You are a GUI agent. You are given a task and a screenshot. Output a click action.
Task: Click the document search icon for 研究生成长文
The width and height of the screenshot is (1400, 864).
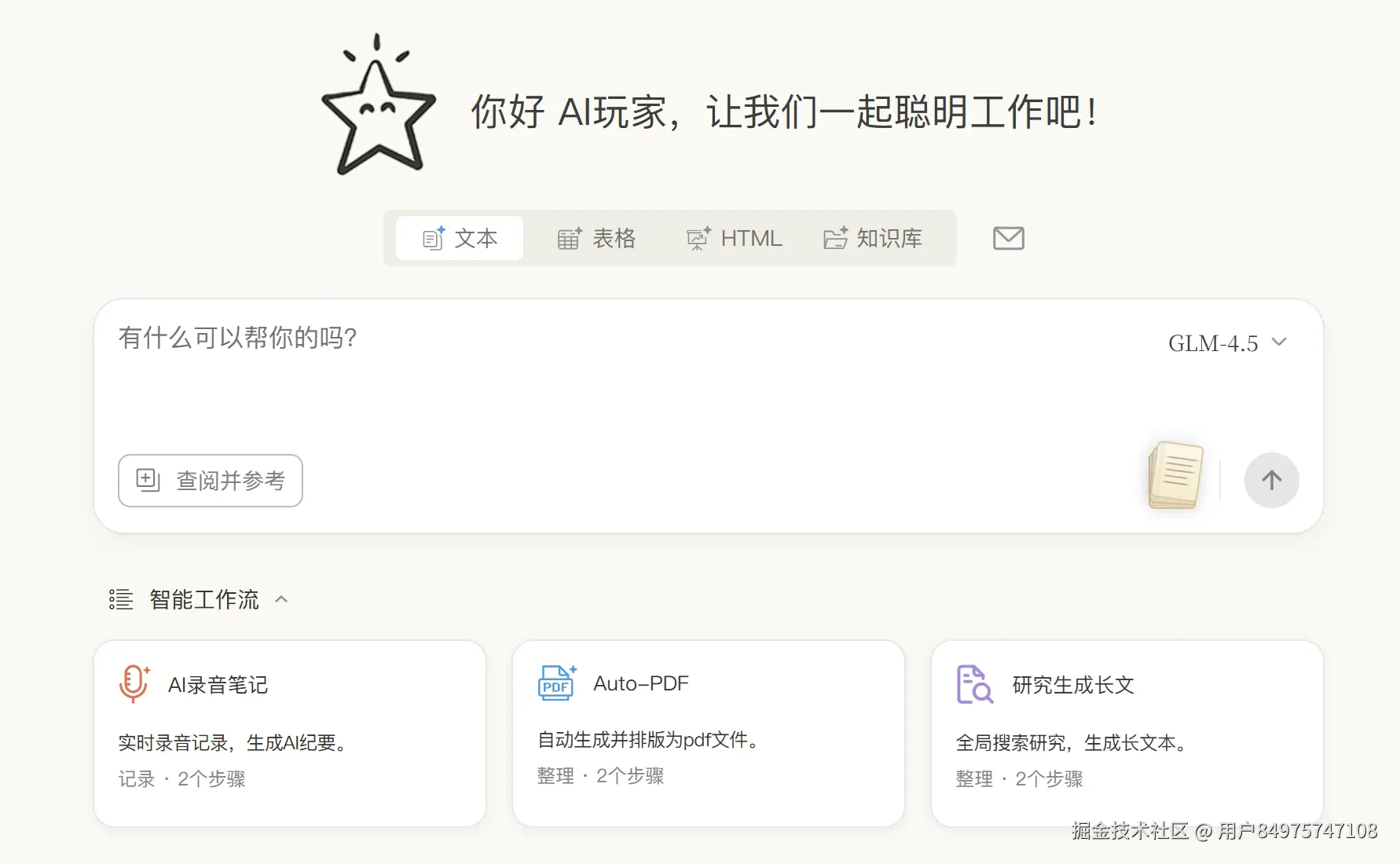click(x=974, y=684)
